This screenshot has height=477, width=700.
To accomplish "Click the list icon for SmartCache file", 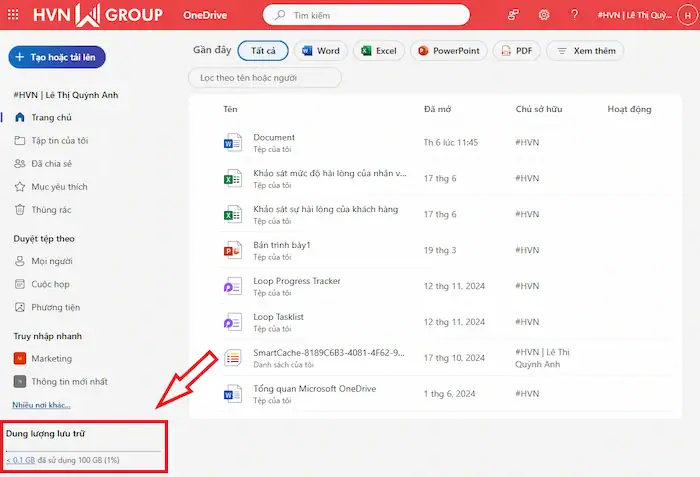I will [233, 358].
